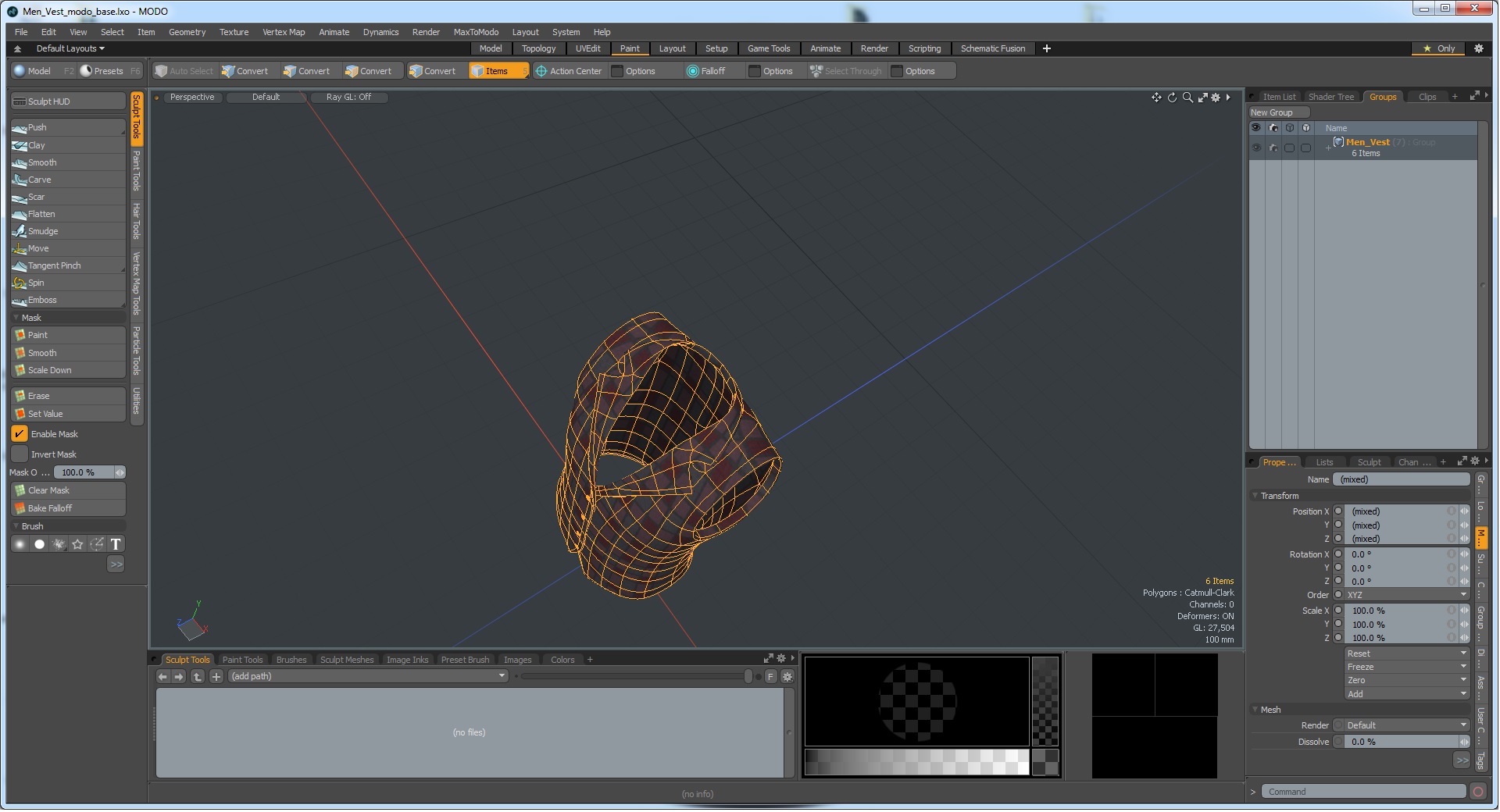Click the checkered brush preview thumbnail
This screenshot has height=812, width=1500.
pos(916,701)
